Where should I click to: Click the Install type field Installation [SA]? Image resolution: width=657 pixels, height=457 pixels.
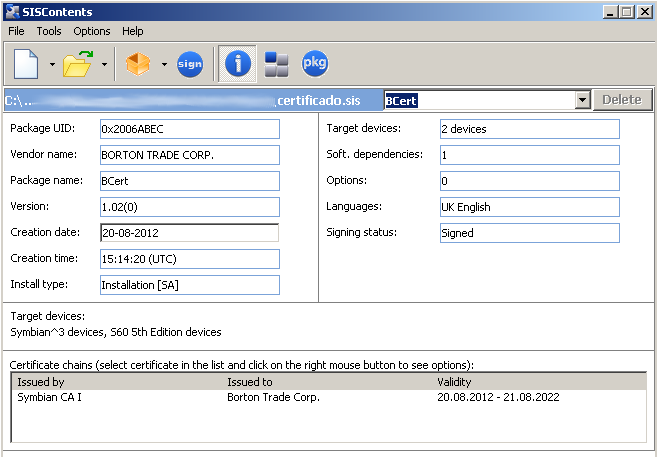point(190,285)
